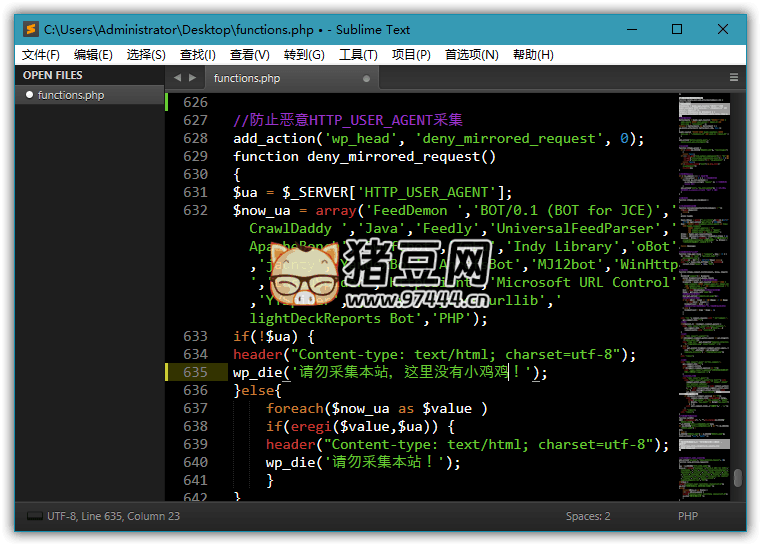Click the vertical scrollbar handle
Viewport: 761px width, 546px height.
coord(738,478)
